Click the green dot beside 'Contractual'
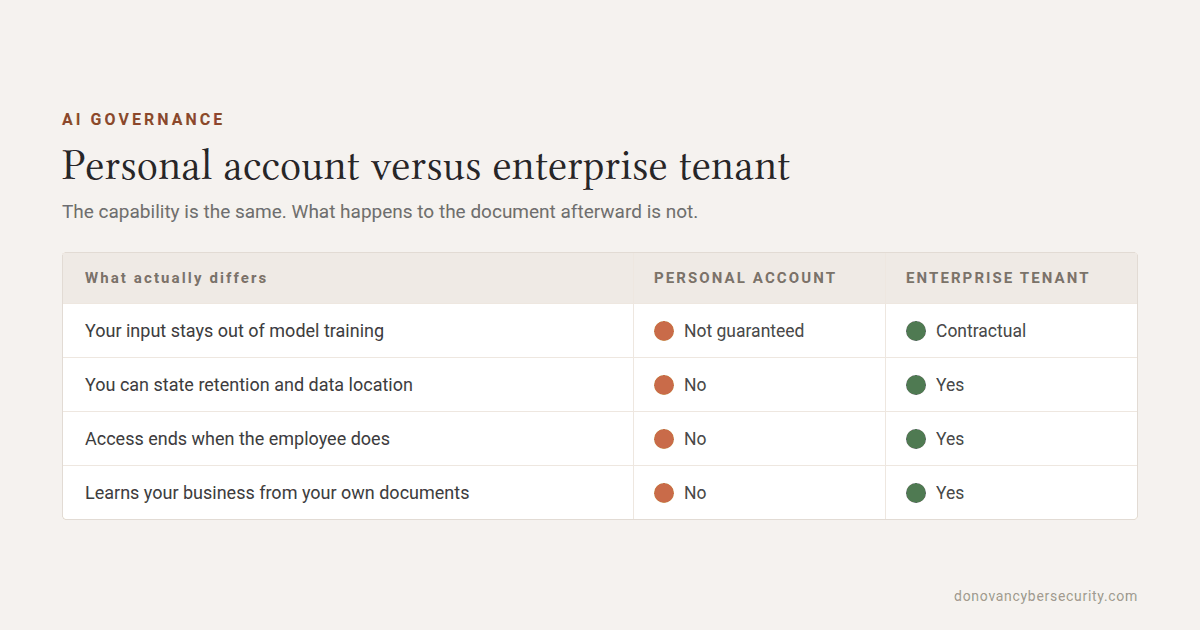 [x=916, y=331]
